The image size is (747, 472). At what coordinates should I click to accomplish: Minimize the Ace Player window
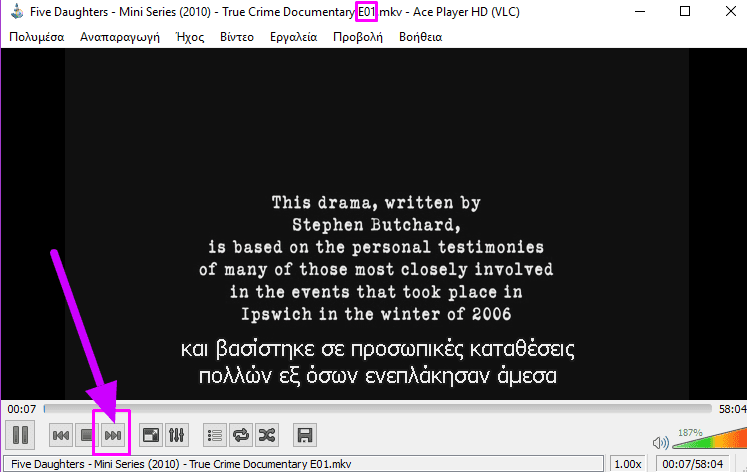640,11
